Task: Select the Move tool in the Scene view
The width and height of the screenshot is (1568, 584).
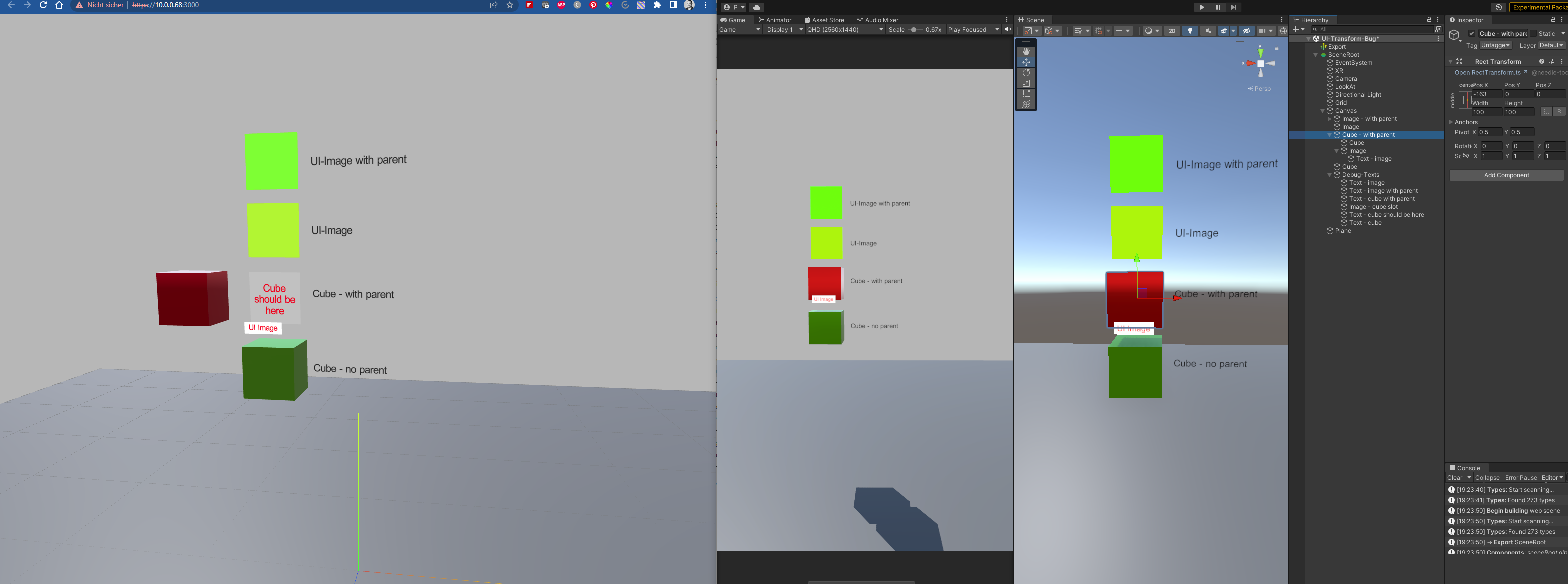Action: [x=1026, y=62]
